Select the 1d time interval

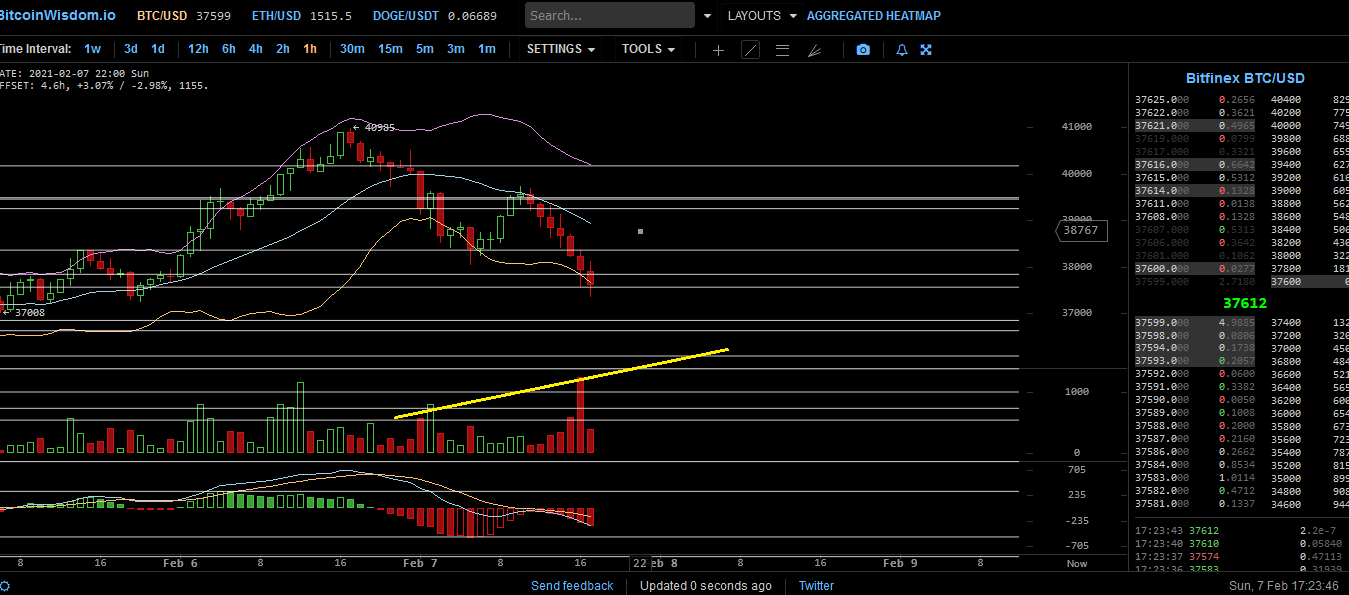(158, 49)
